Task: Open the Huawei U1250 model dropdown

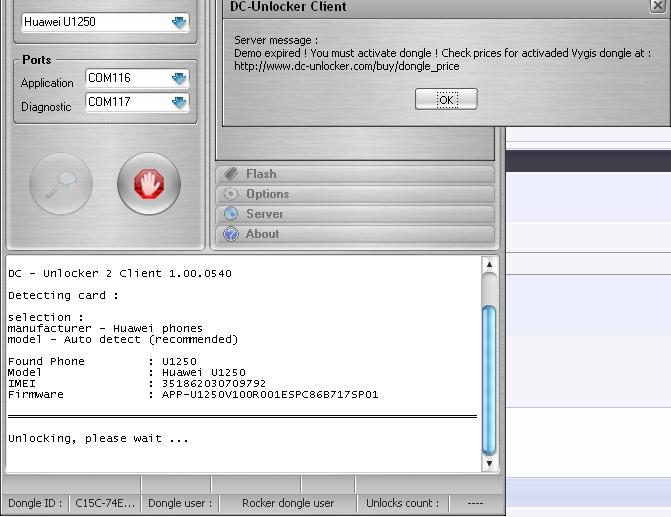Action: click(x=178, y=22)
